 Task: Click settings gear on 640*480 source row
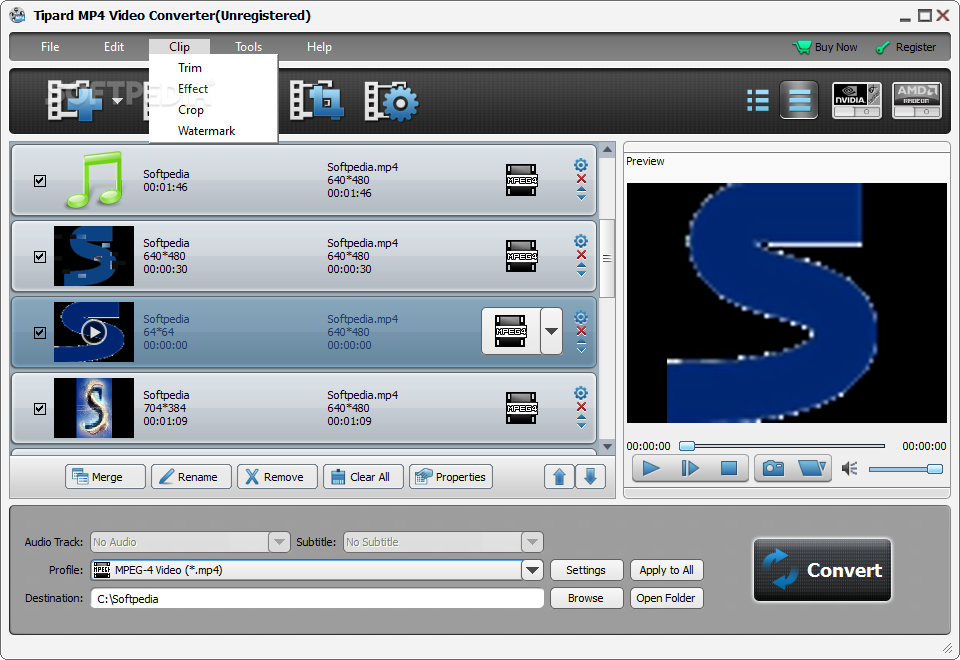tap(580, 241)
